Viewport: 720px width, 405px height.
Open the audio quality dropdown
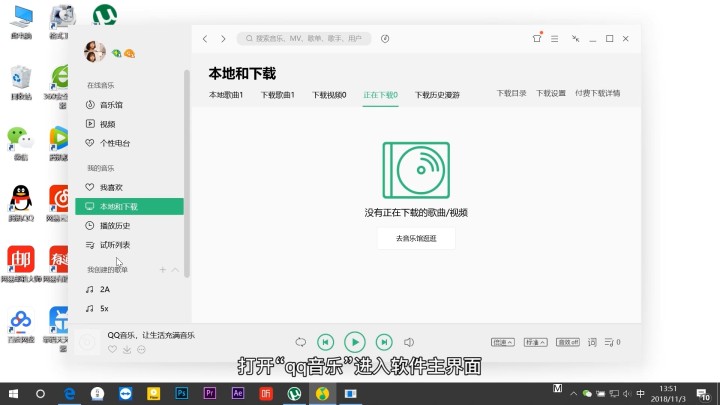tap(535, 342)
